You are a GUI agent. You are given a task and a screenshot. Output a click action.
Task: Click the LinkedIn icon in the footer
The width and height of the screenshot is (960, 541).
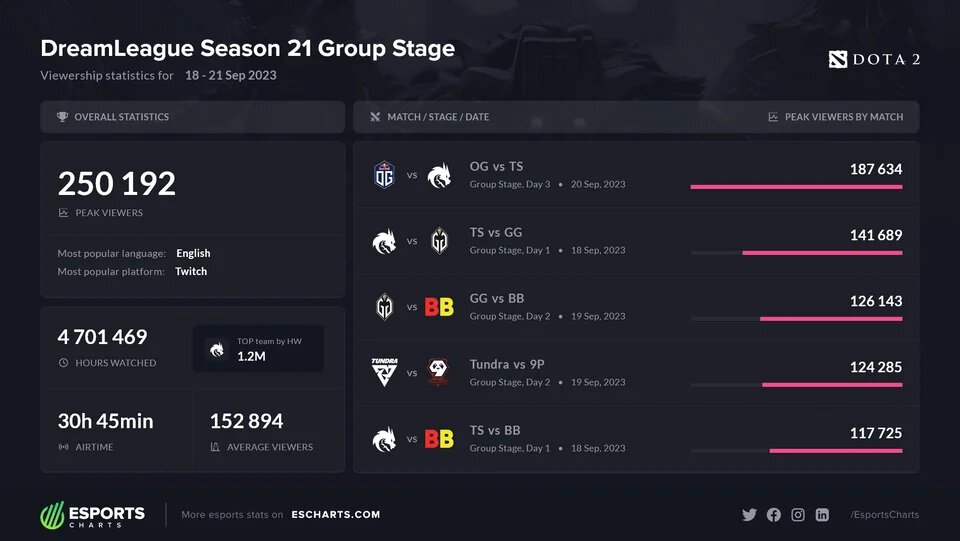point(822,515)
